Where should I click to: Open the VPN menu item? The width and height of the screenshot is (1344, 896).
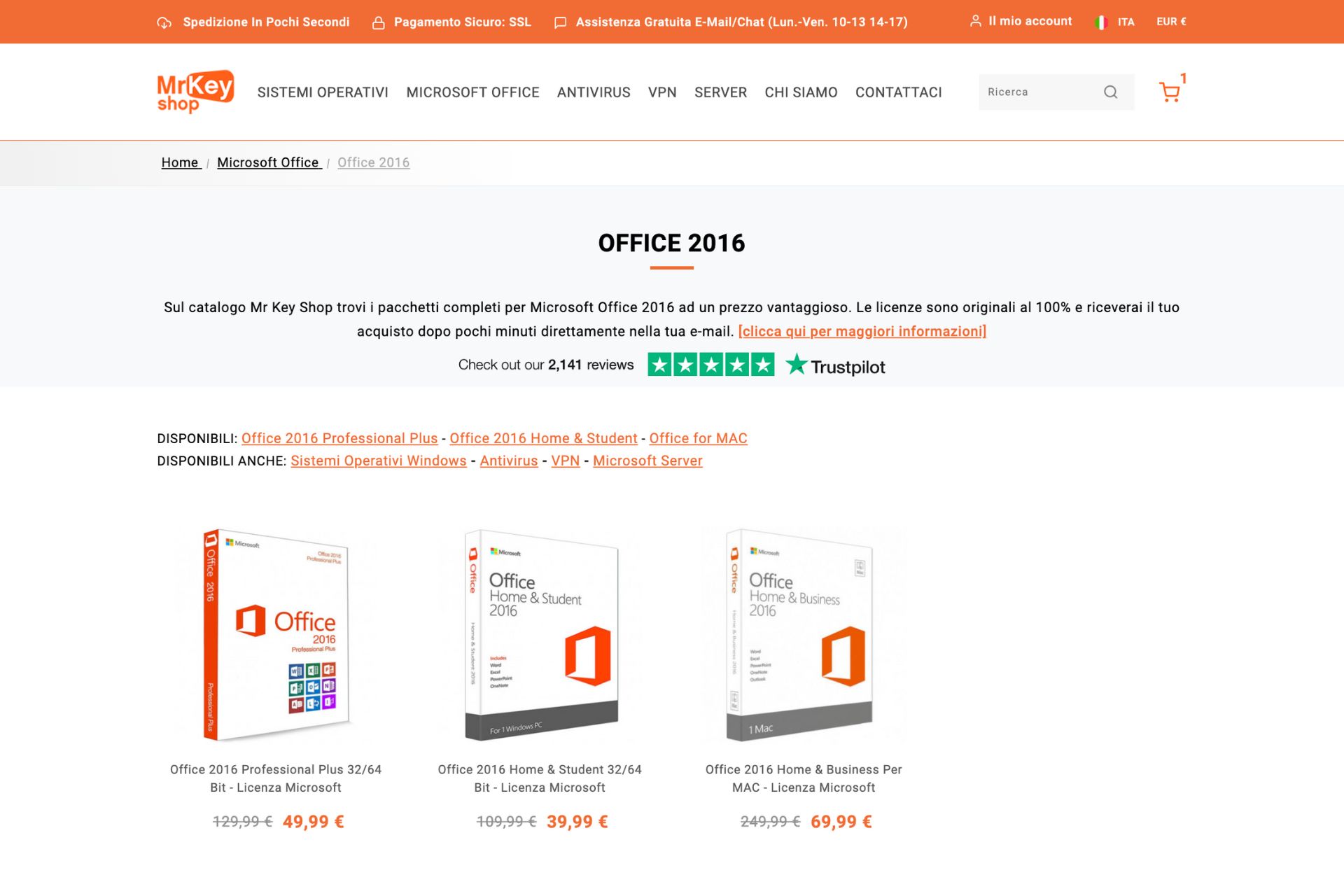pos(662,92)
